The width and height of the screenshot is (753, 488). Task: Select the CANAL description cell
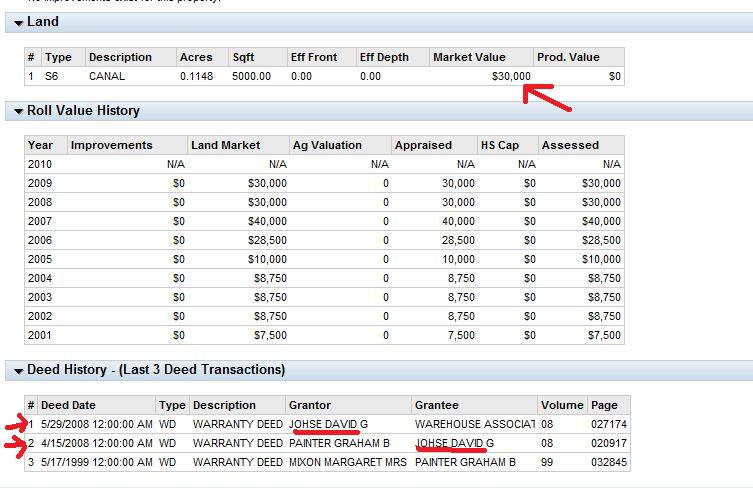(x=107, y=76)
